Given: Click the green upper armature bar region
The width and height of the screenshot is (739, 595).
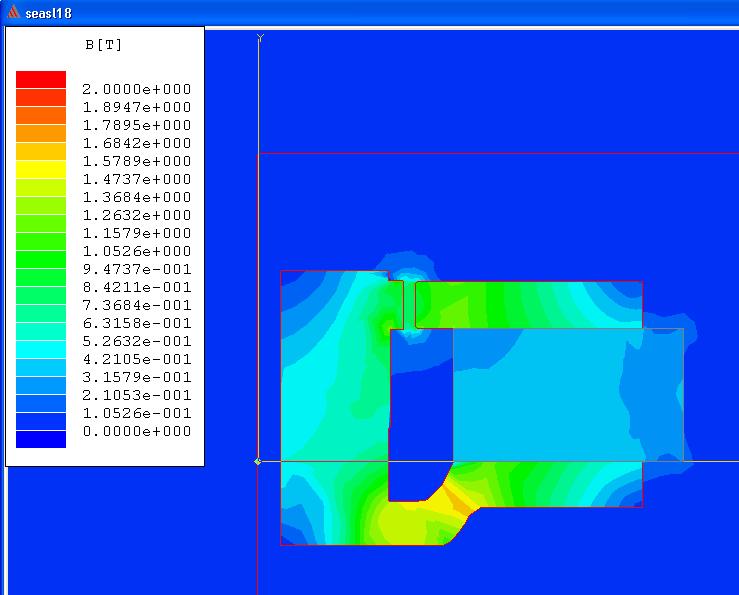Looking at the screenshot, I should click(x=529, y=305).
